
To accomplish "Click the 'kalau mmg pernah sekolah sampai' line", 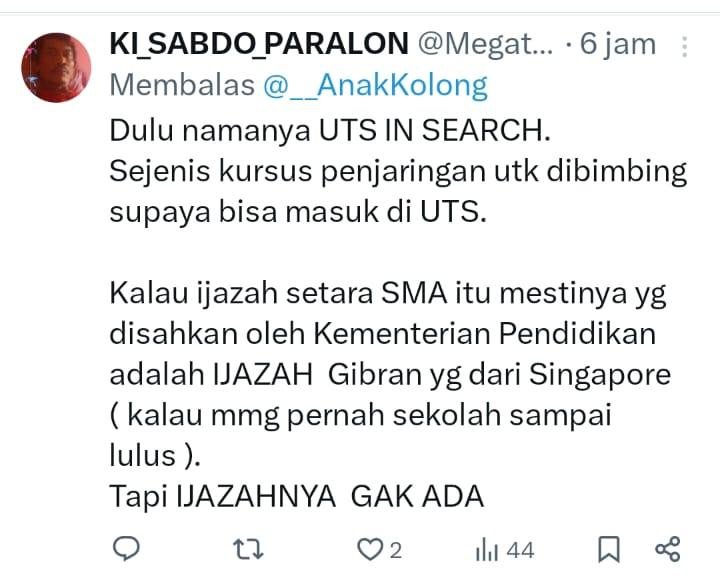I will point(360,416).
